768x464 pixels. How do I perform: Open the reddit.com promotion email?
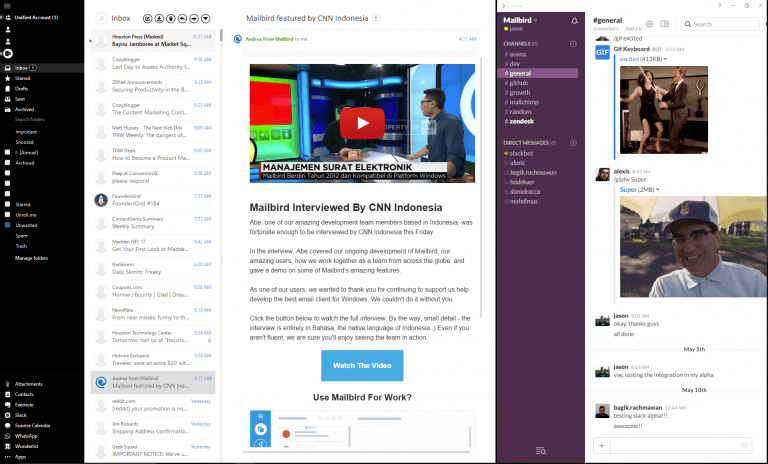point(153,405)
